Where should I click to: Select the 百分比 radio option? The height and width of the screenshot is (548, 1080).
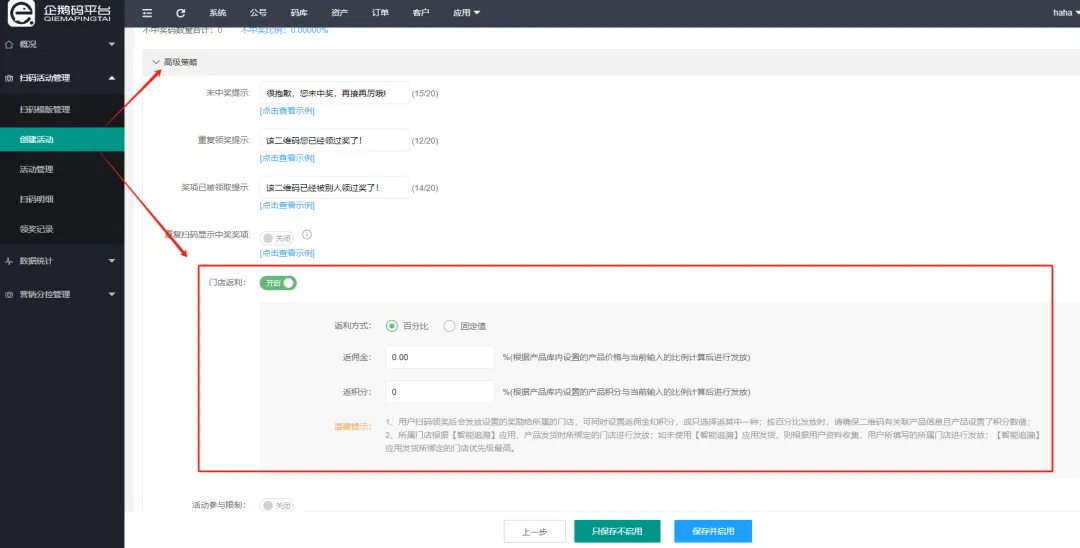(392, 326)
